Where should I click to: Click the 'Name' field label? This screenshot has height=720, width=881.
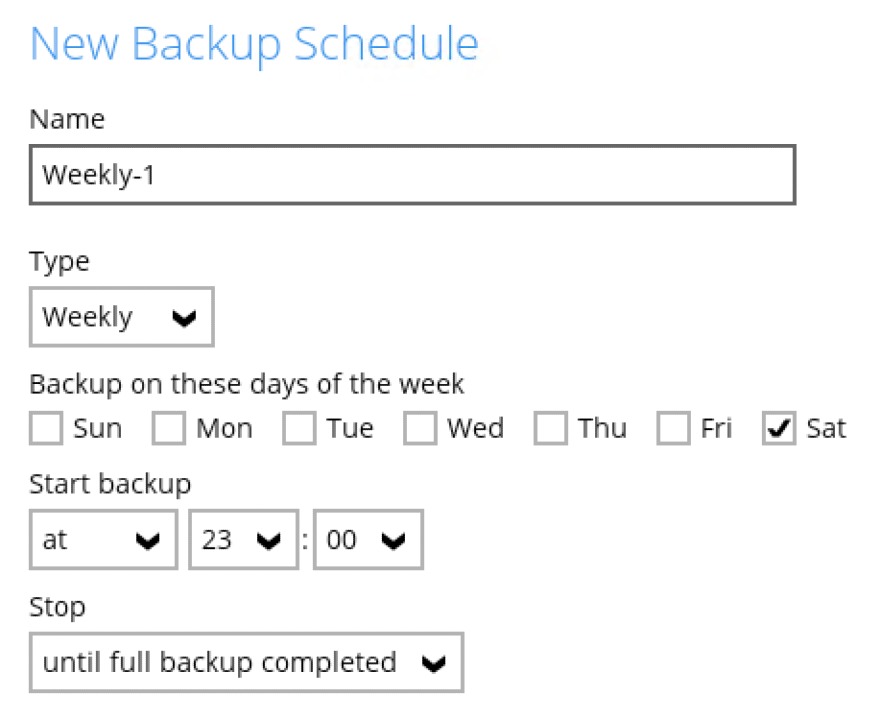[x=67, y=120]
